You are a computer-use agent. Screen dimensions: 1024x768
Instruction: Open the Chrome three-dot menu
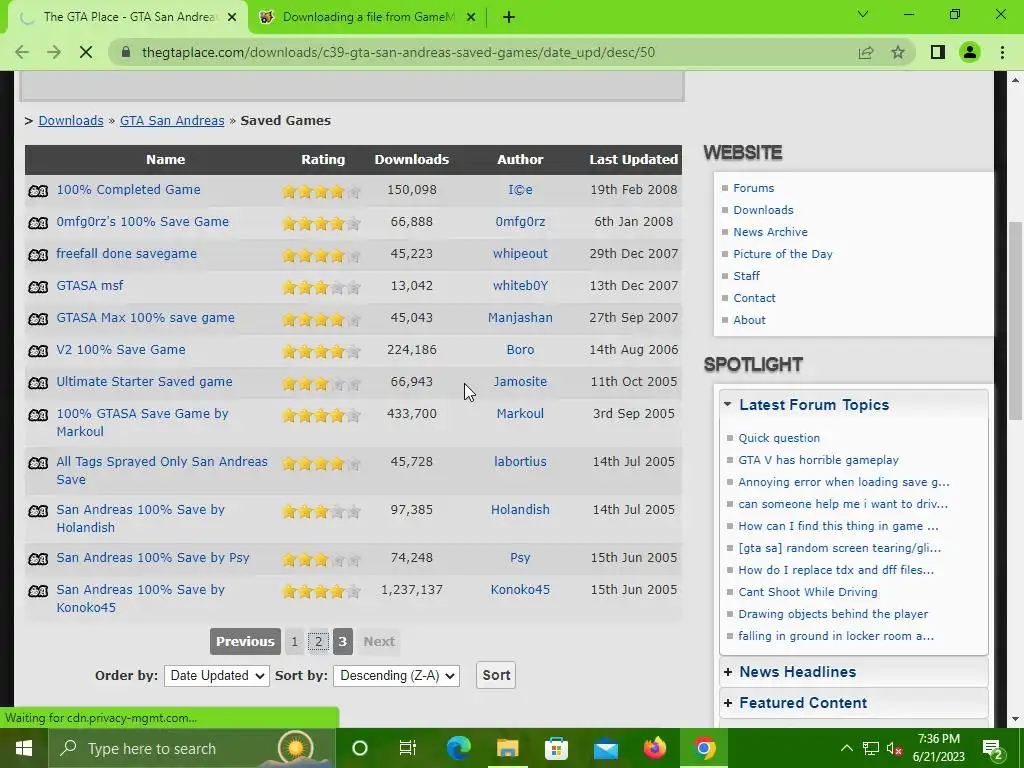tap(1002, 52)
